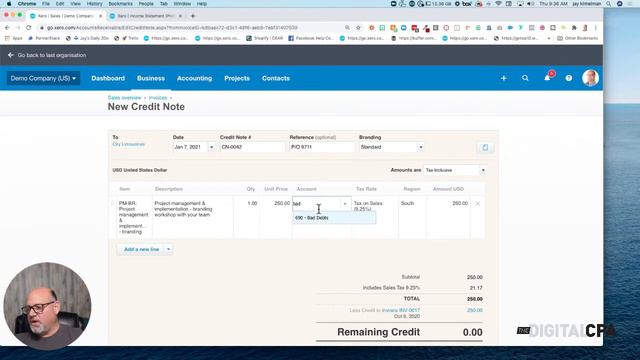Open the Add a new line arrow menu
The image size is (640, 360).
(x=168, y=249)
